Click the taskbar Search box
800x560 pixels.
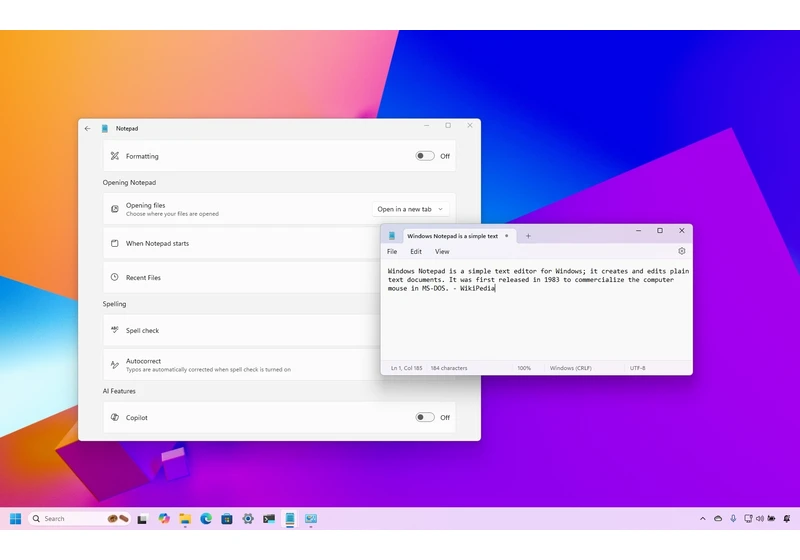tap(80, 519)
